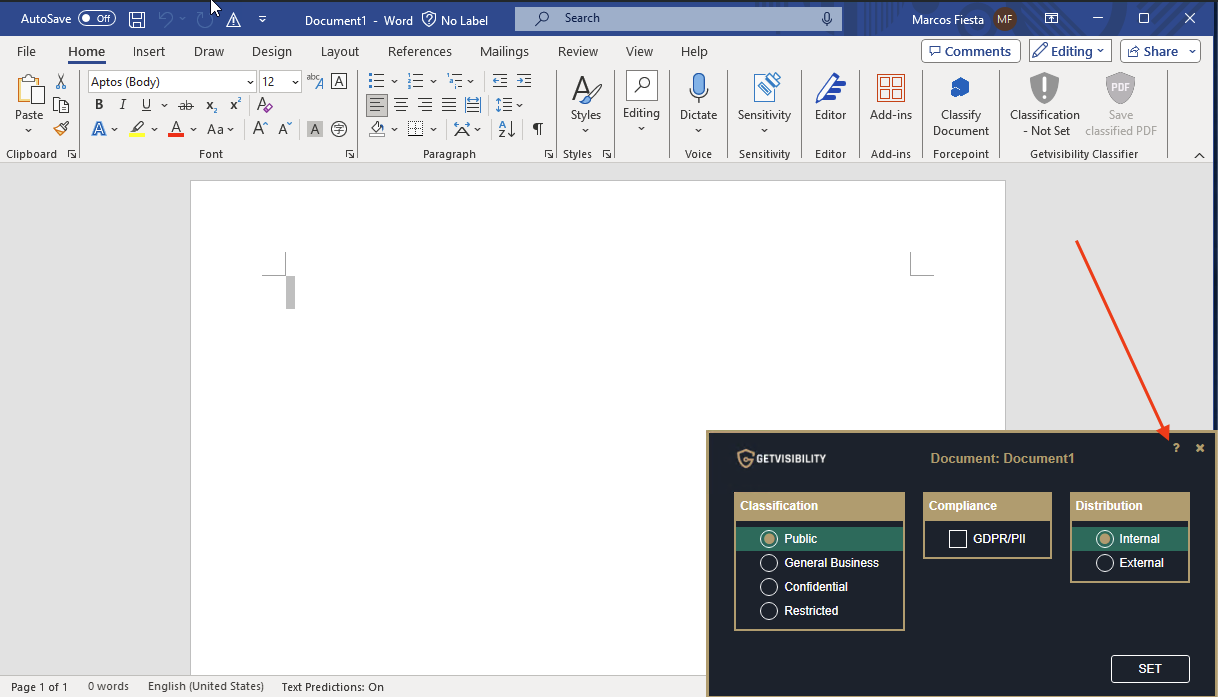Select the Confidential classification option
This screenshot has width=1218, height=697.
769,586
